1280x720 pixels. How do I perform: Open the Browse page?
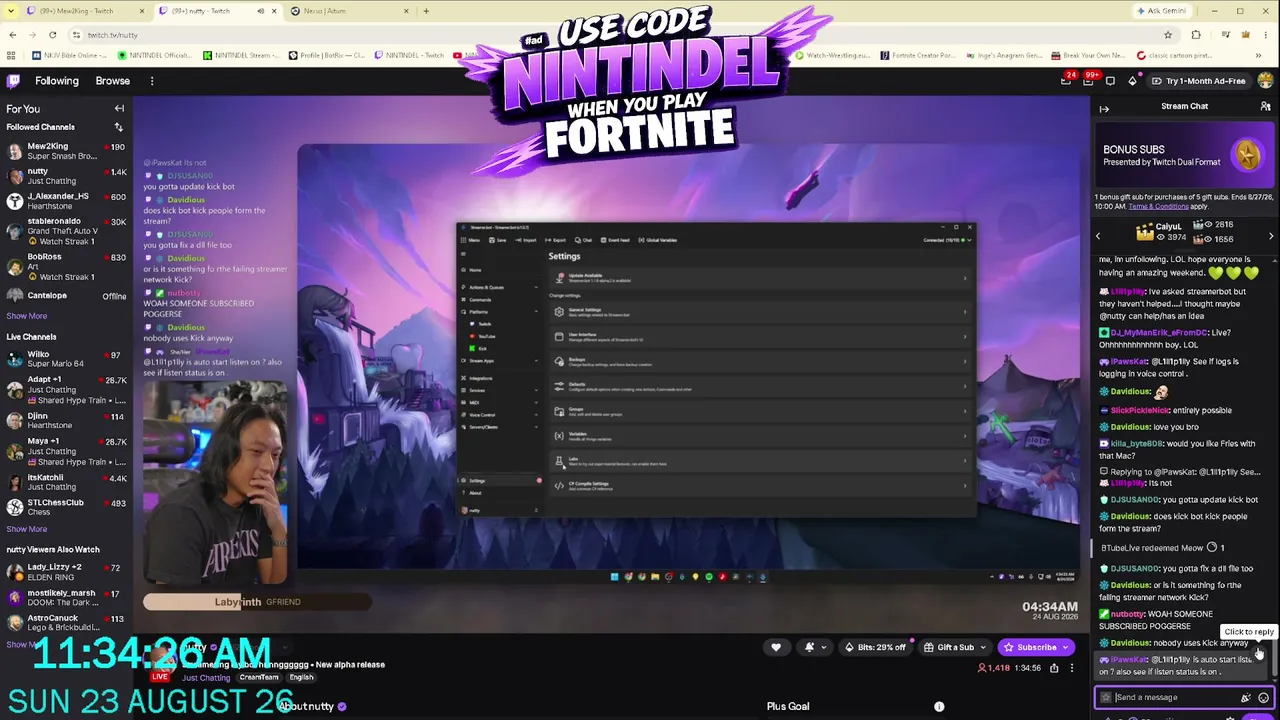(x=113, y=81)
